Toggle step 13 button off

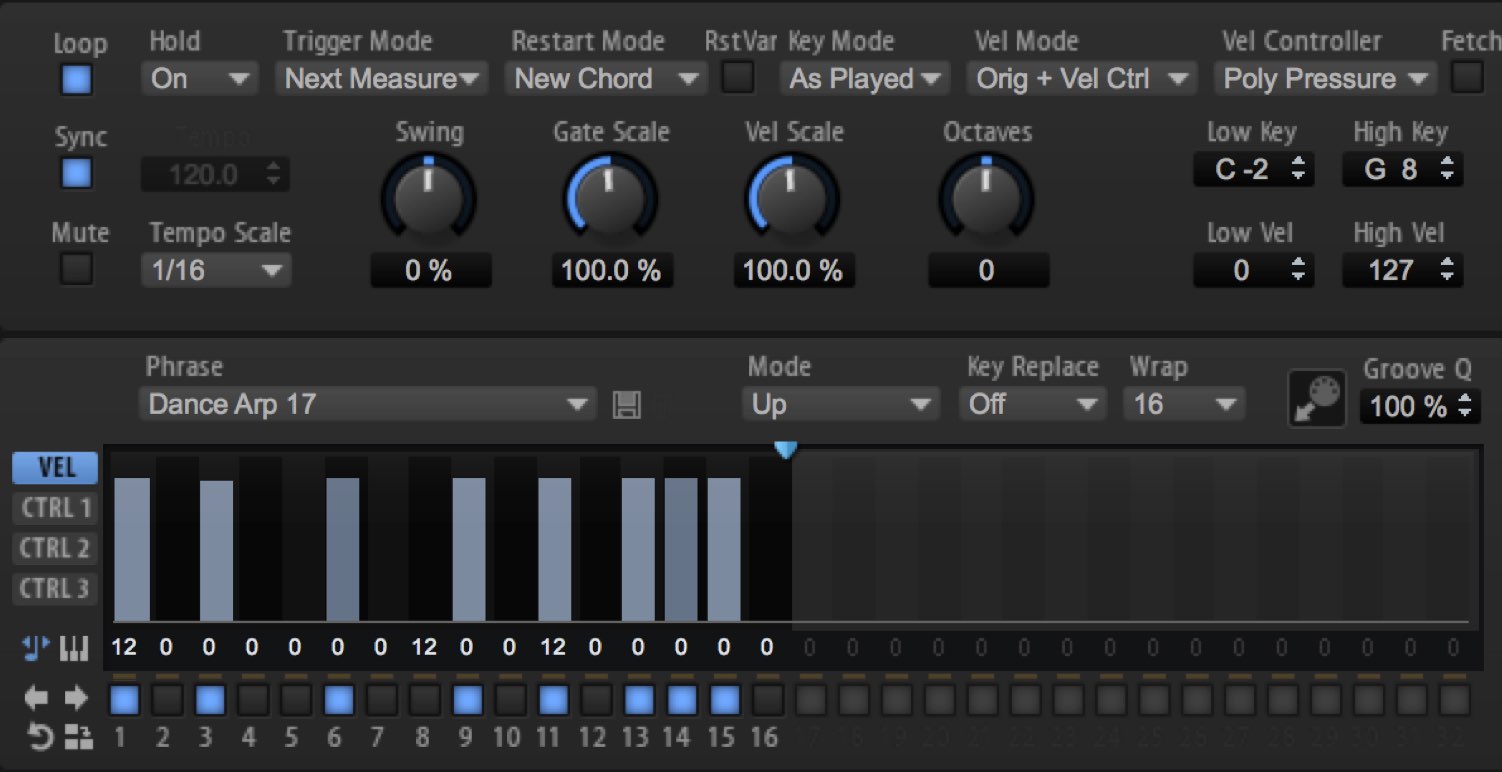coord(639,699)
